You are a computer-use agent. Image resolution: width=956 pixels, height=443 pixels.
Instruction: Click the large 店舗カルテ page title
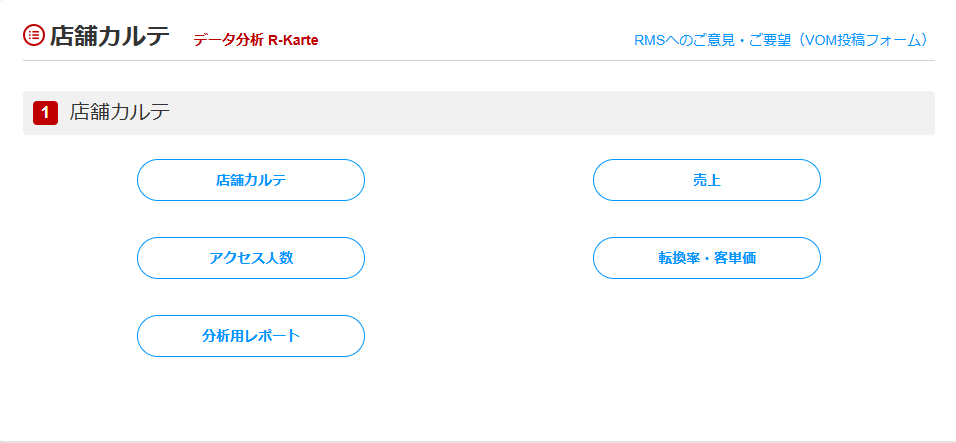[110, 36]
